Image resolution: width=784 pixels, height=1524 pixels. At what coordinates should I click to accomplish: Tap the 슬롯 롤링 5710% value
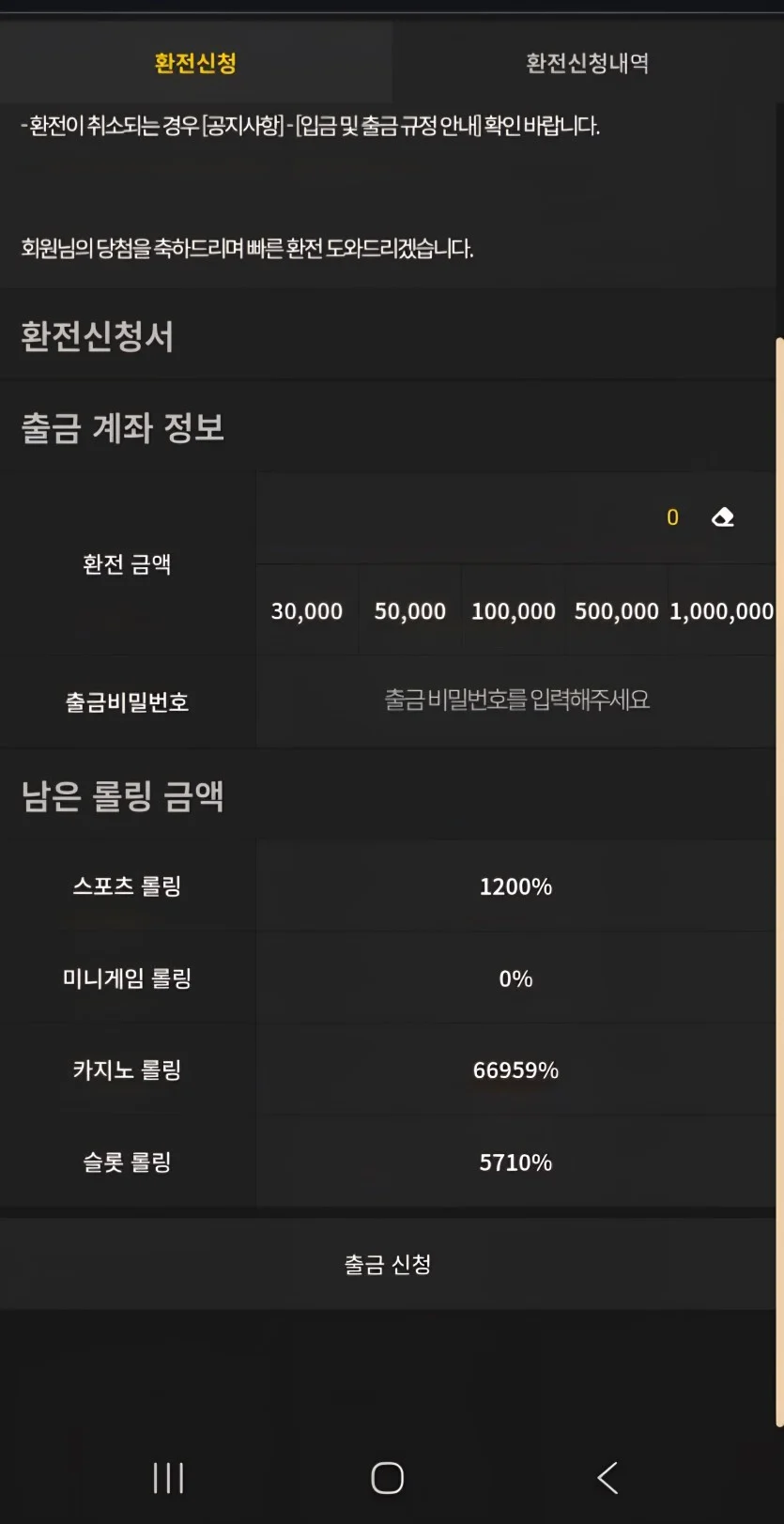(x=515, y=1162)
